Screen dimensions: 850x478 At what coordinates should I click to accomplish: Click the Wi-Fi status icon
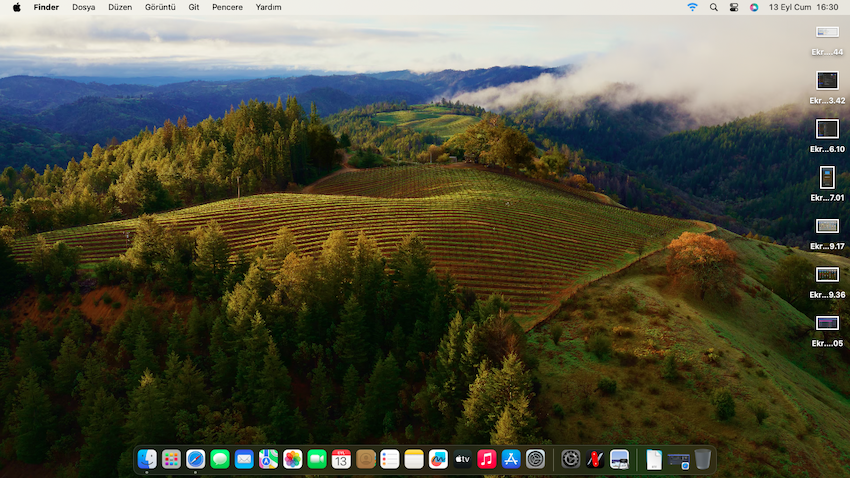click(x=692, y=7)
